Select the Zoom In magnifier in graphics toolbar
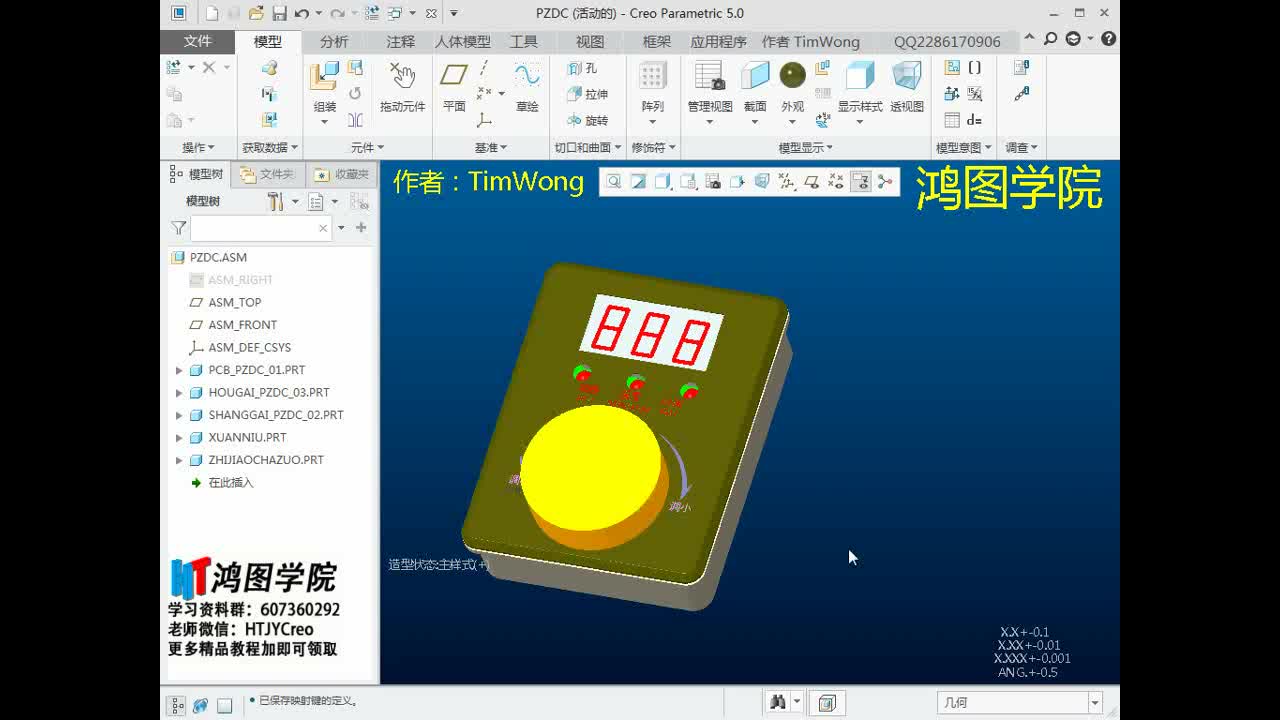The image size is (1280, 720). [x=615, y=183]
